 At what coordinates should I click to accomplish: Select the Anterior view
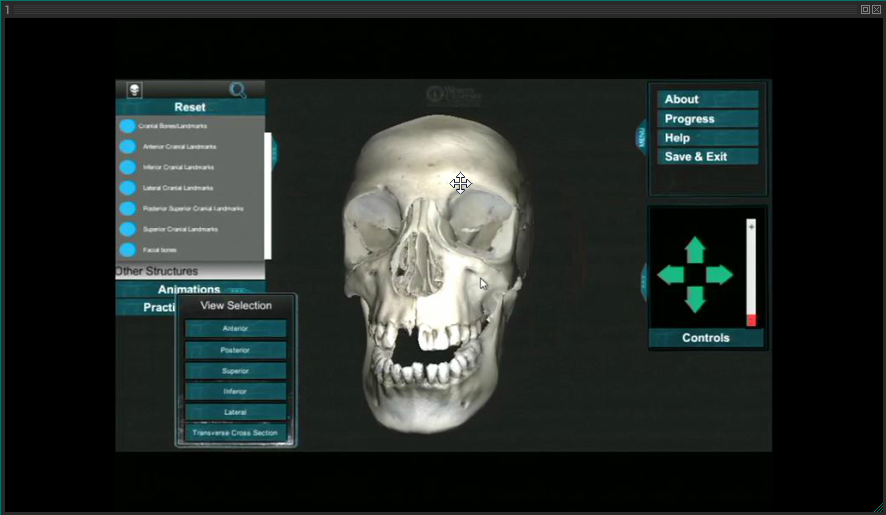[235, 328]
